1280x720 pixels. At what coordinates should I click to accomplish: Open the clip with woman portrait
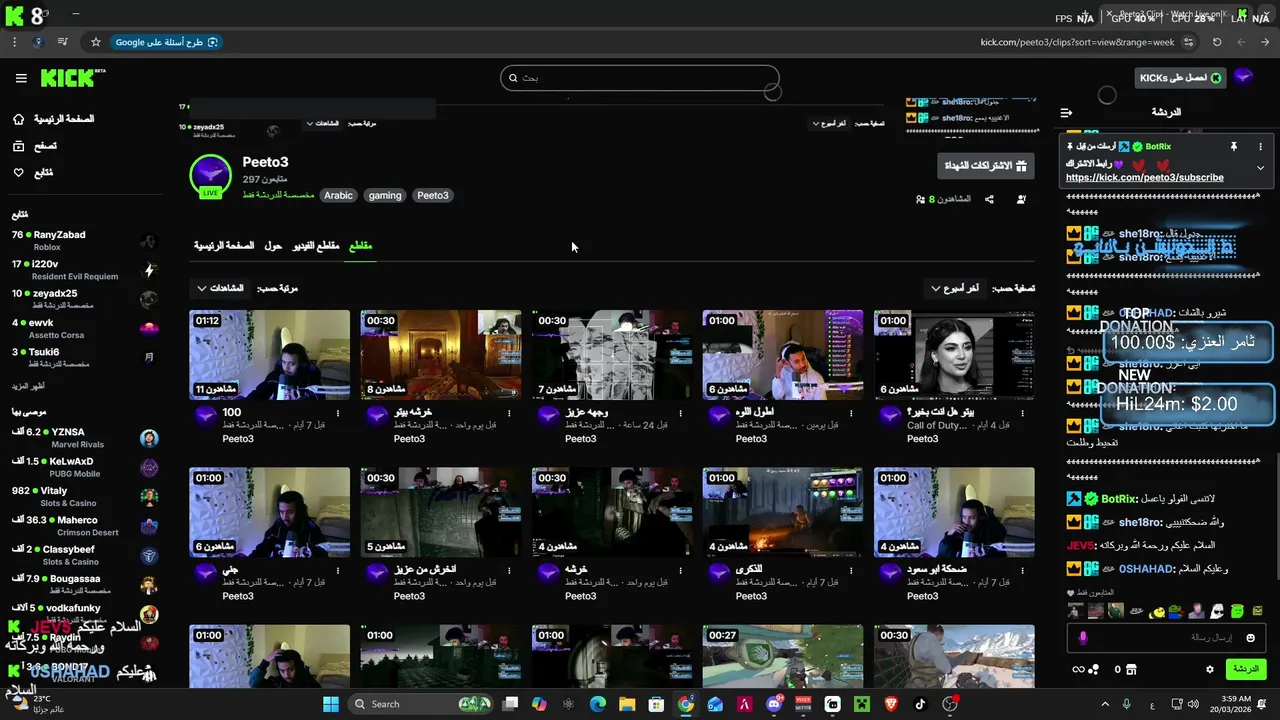tap(954, 355)
